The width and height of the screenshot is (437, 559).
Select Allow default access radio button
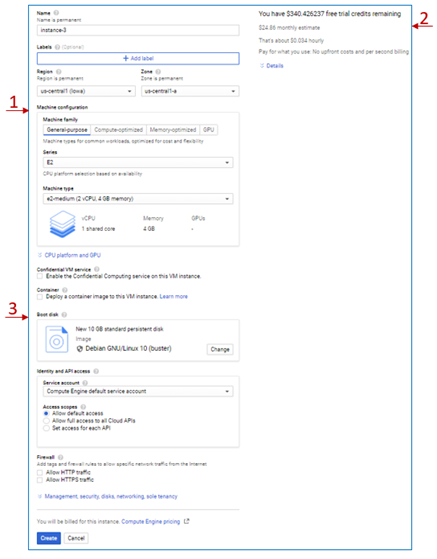click(46, 413)
